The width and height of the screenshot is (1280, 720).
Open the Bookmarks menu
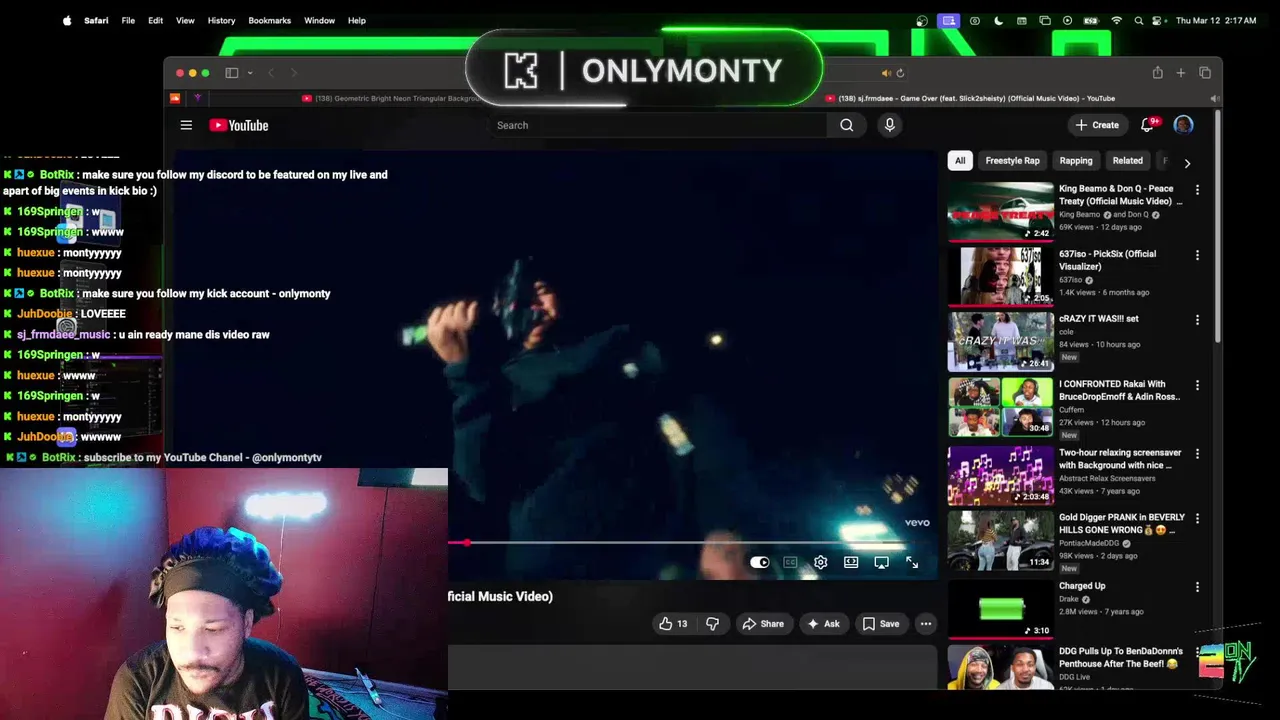pos(269,20)
